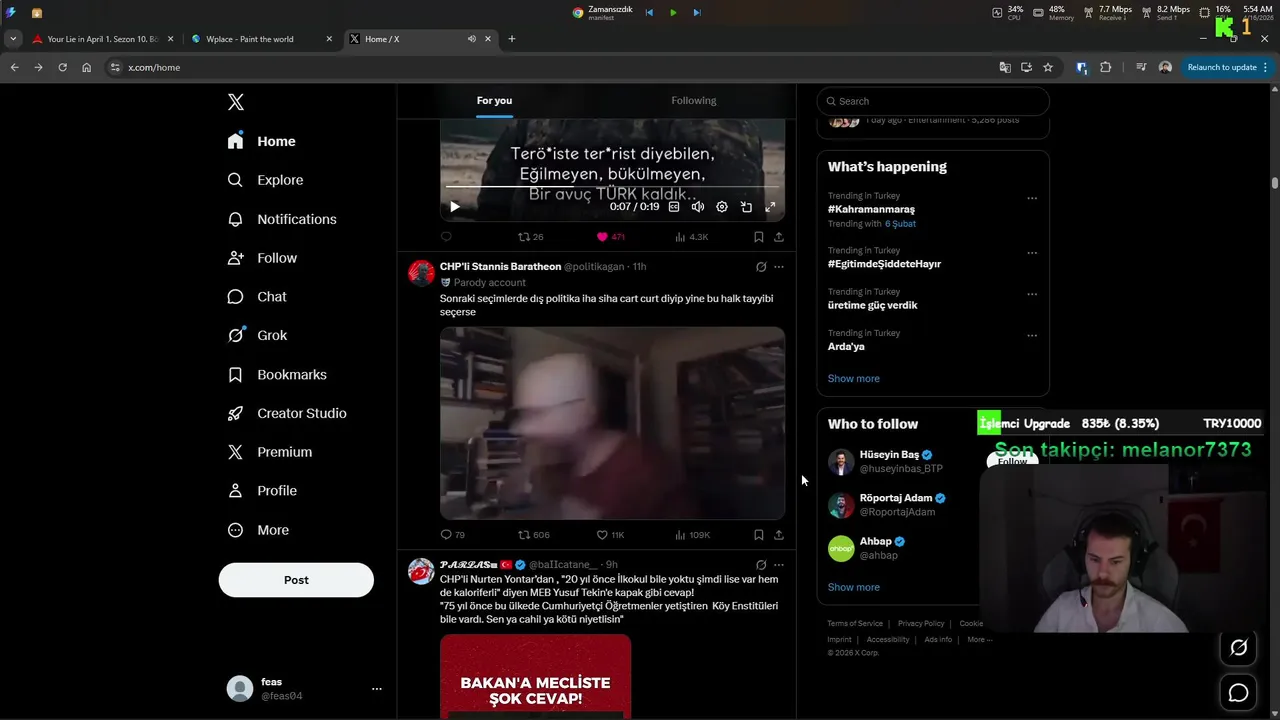Go to Home in sidebar
Screen dimensions: 1280x720
(262, 141)
